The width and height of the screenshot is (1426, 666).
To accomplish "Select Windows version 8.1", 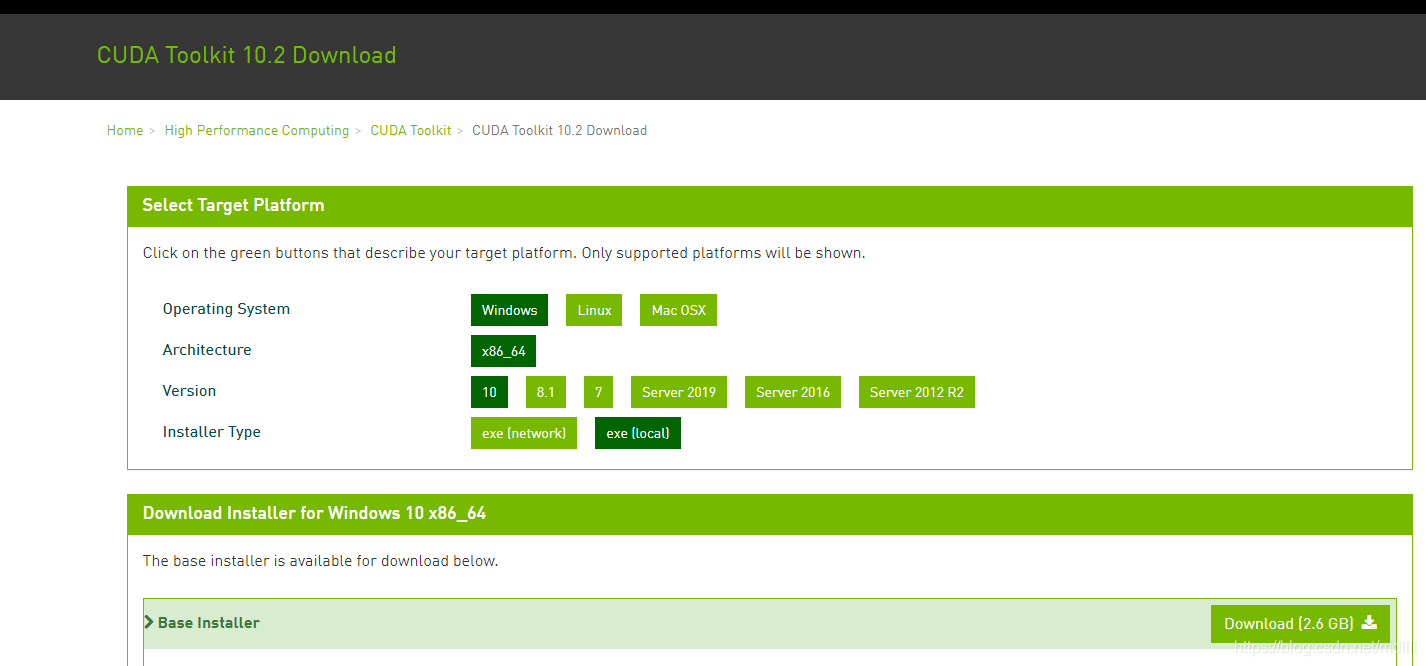I will point(545,392).
